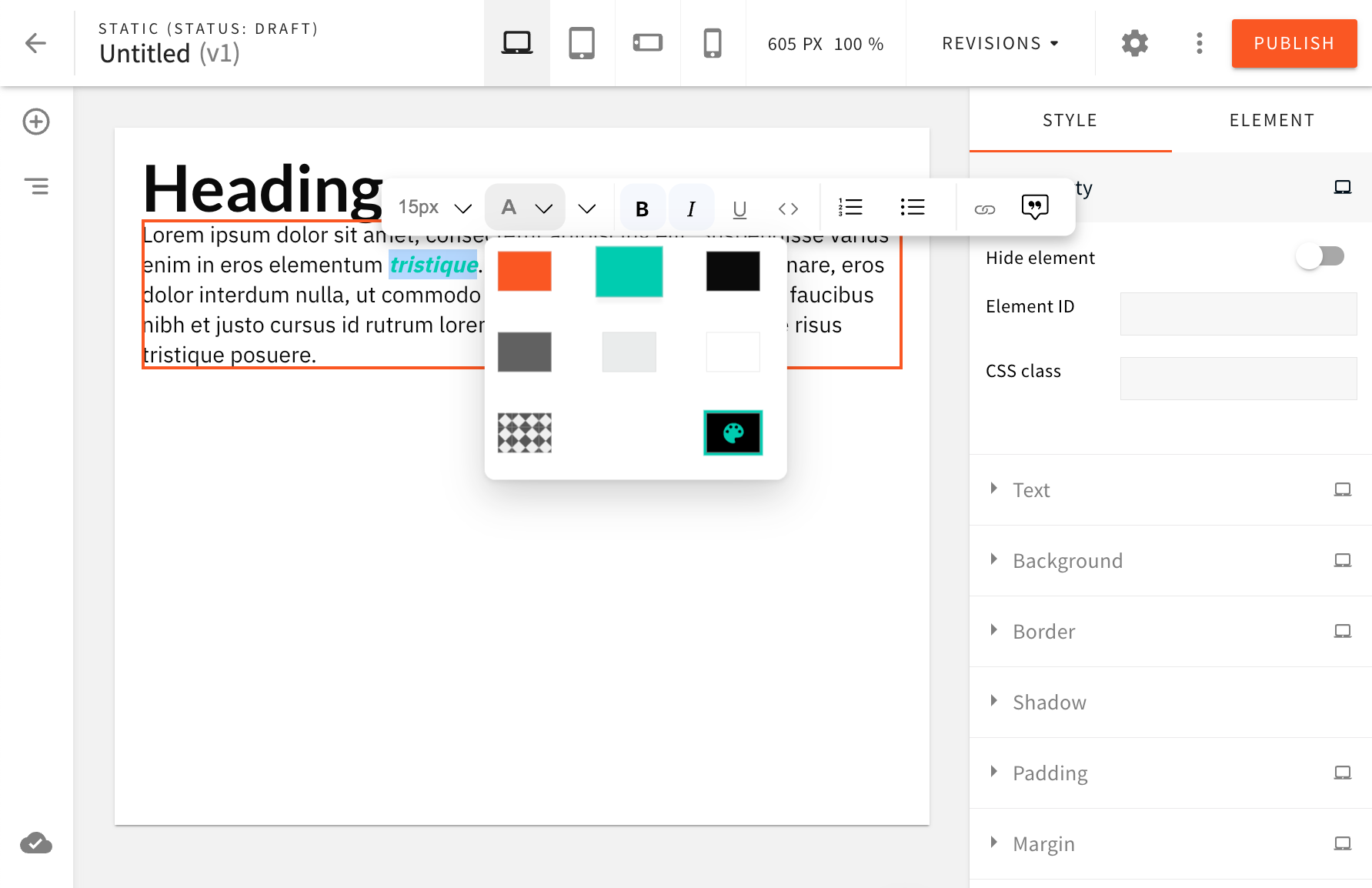Enable the Hide element toggle
Viewport: 1372px width, 888px height.
[x=1320, y=256]
